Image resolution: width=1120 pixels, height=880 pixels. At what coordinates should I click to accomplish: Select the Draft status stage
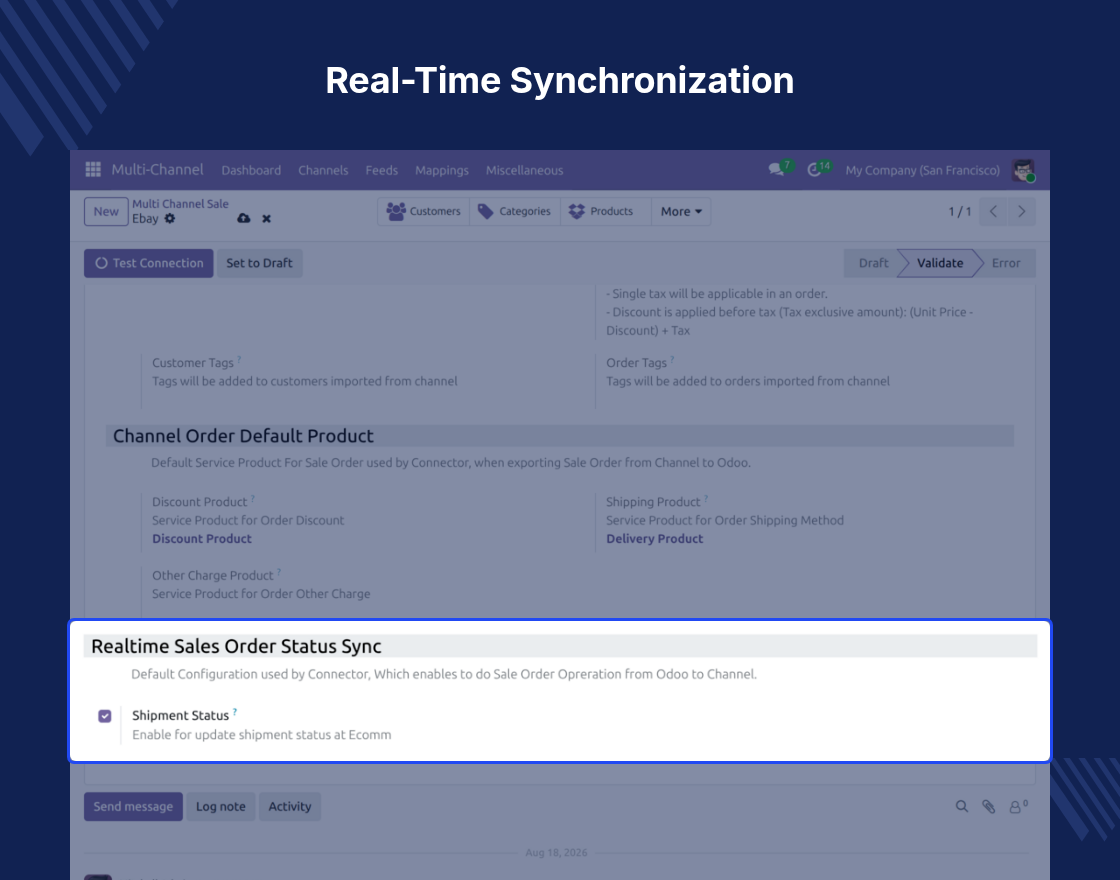tap(873, 263)
